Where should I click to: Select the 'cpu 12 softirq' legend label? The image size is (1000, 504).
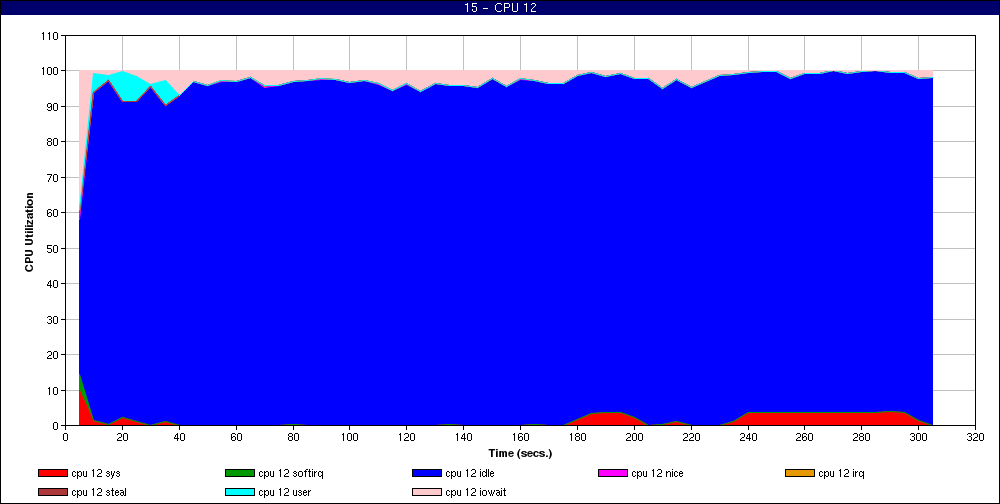click(291, 474)
